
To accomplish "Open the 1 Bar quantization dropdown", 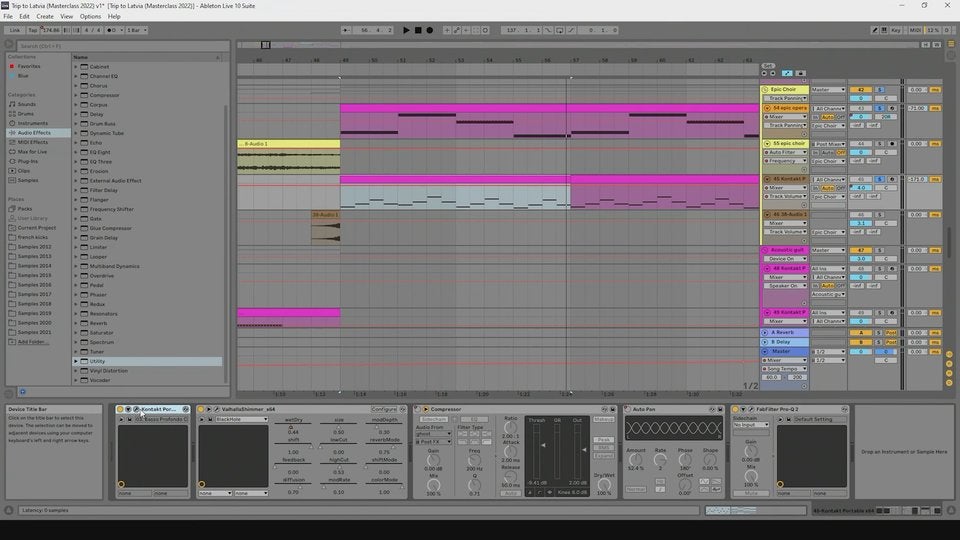I will point(137,30).
